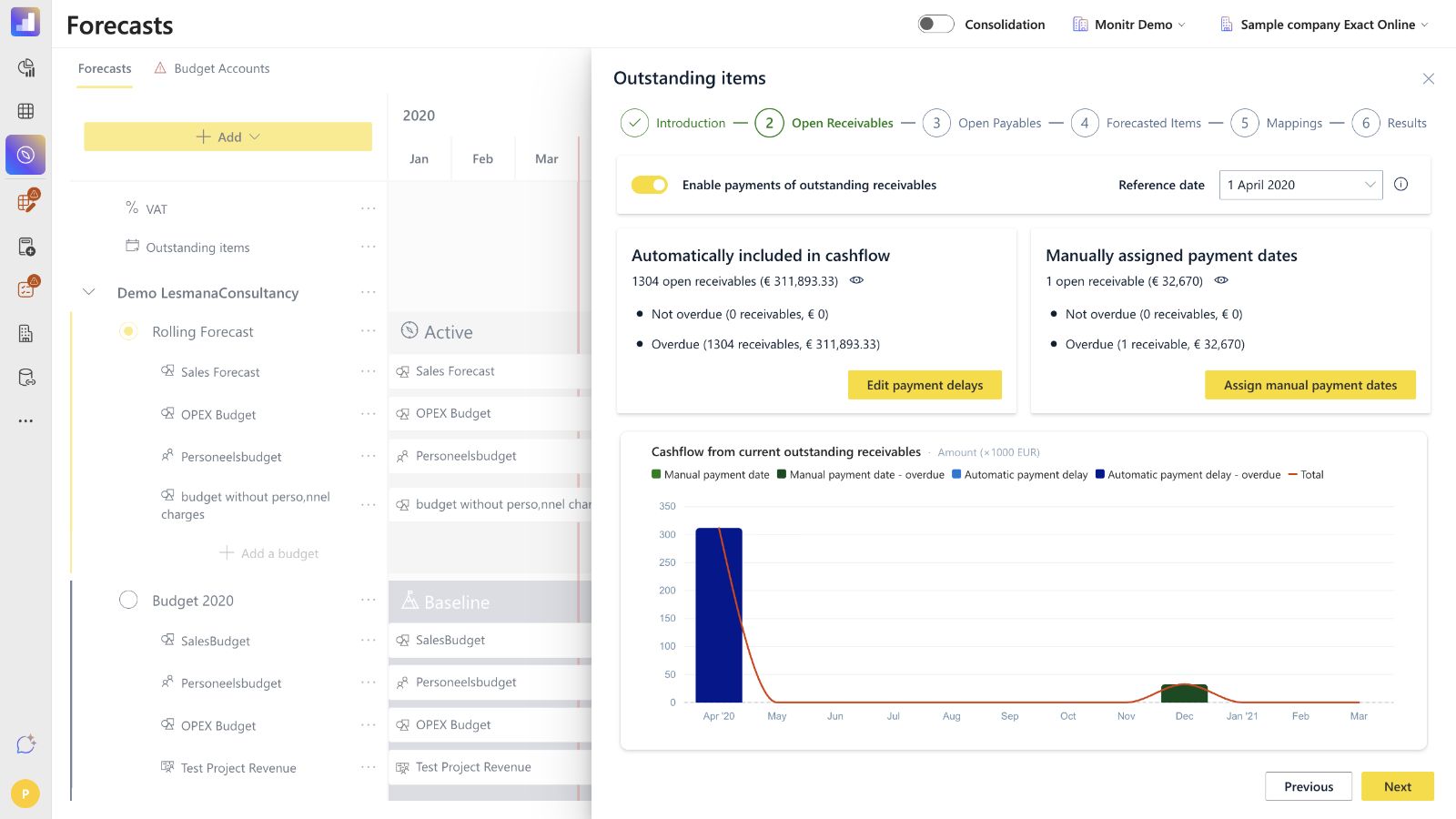Toggle the Consolidation switch
The width and height of the screenshot is (1456, 819).
click(935, 24)
